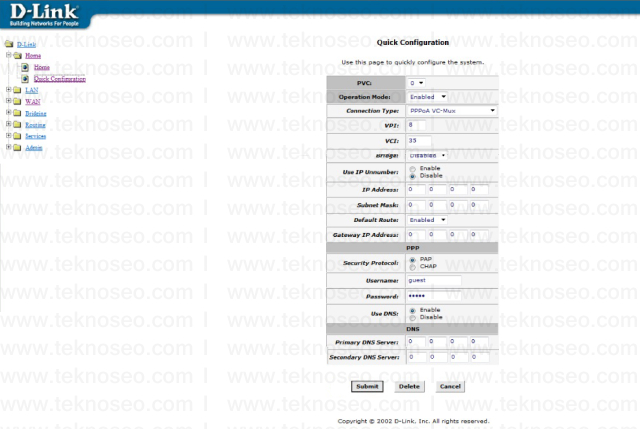This screenshot has height=429, width=640.
Task: Click last octet of IP Address
Action: (x=479, y=189)
